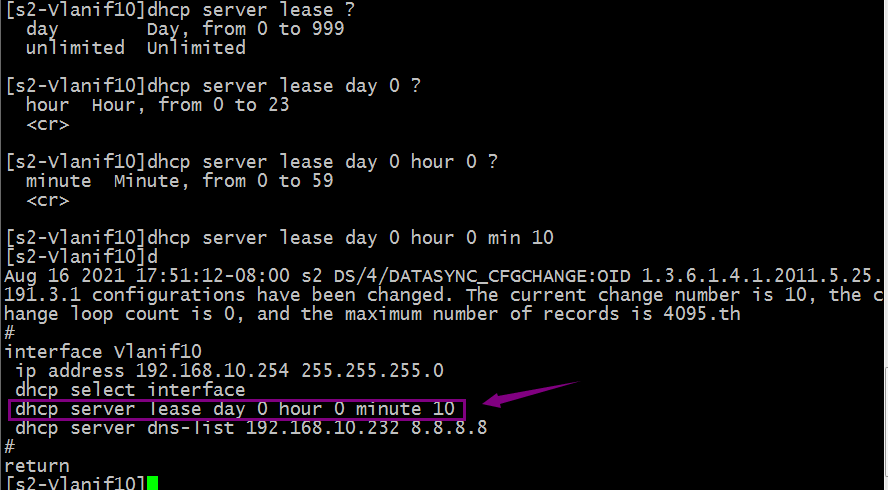The width and height of the screenshot is (888, 490).
Task: Click the command 'dhcp server lease day 0 ?'
Action: pos(283,86)
